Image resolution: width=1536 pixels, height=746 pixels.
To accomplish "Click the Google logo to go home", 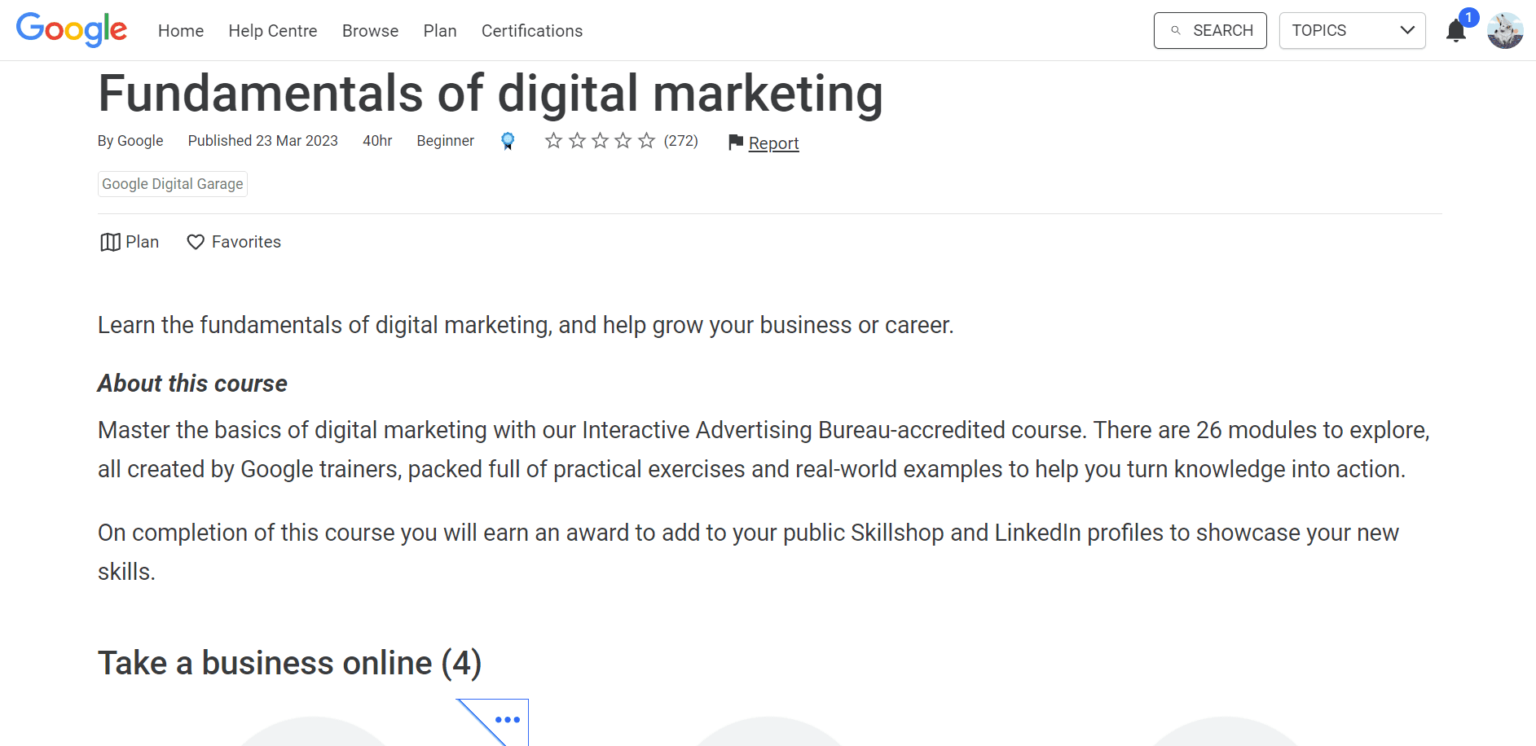I will coord(71,29).
